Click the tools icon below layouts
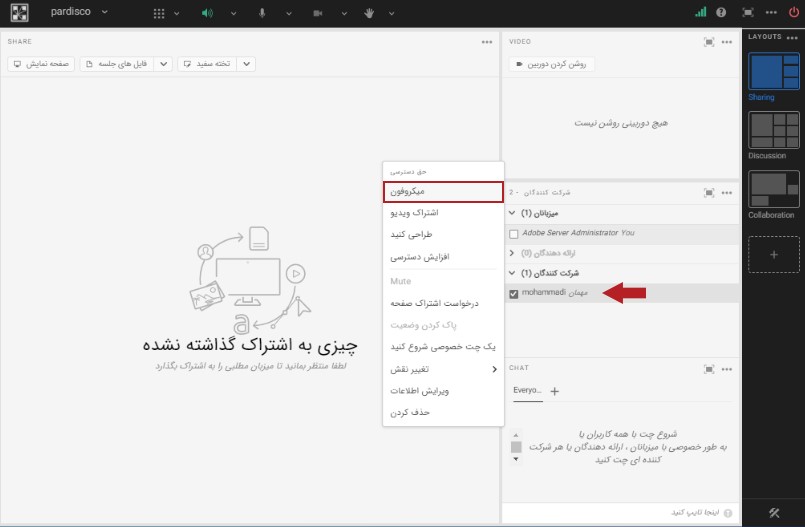The image size is (805, 527). click(774, 513)
